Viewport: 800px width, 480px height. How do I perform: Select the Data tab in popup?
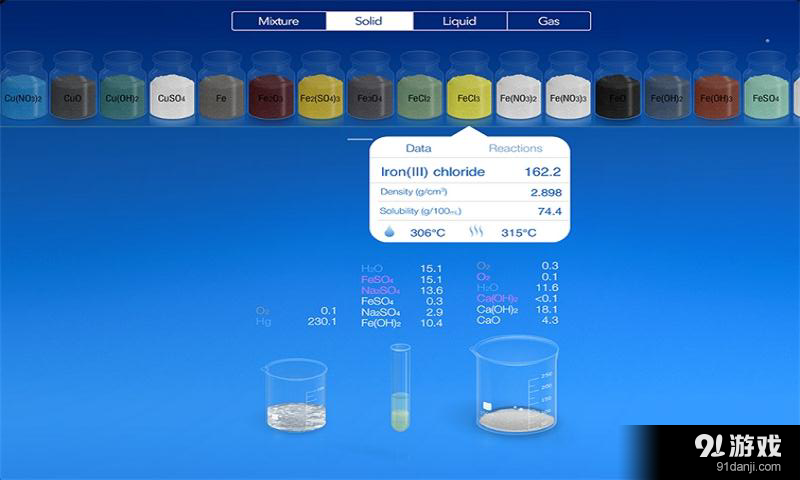pyautogui.click(x=418, y=148)
